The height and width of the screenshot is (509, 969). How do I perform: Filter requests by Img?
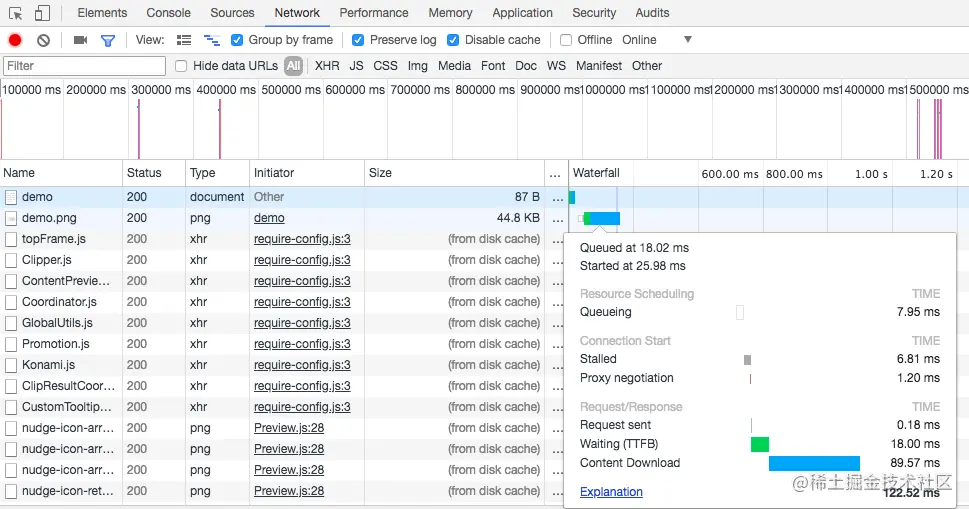418,66
